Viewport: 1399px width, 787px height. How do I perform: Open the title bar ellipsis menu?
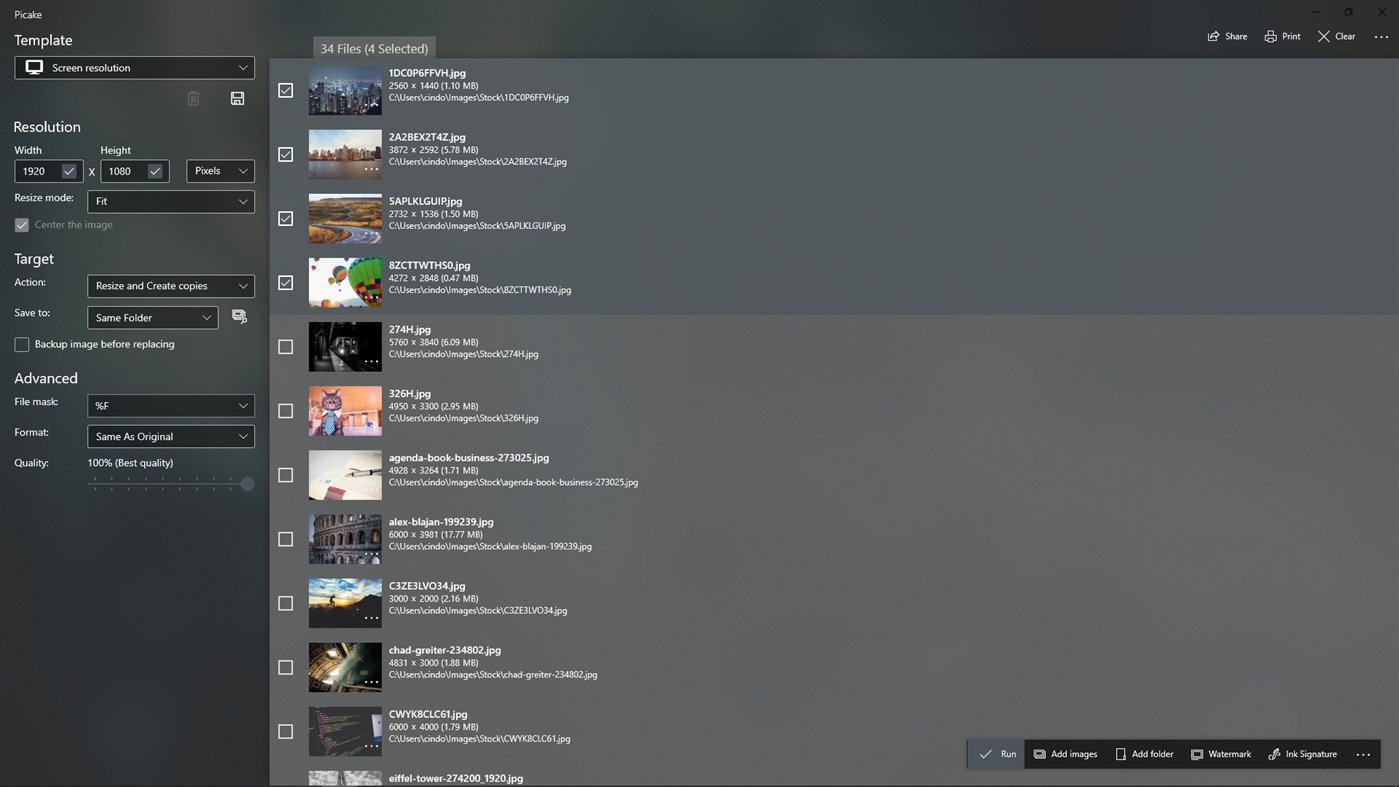pyautogui.click(x=1381, y=36)
